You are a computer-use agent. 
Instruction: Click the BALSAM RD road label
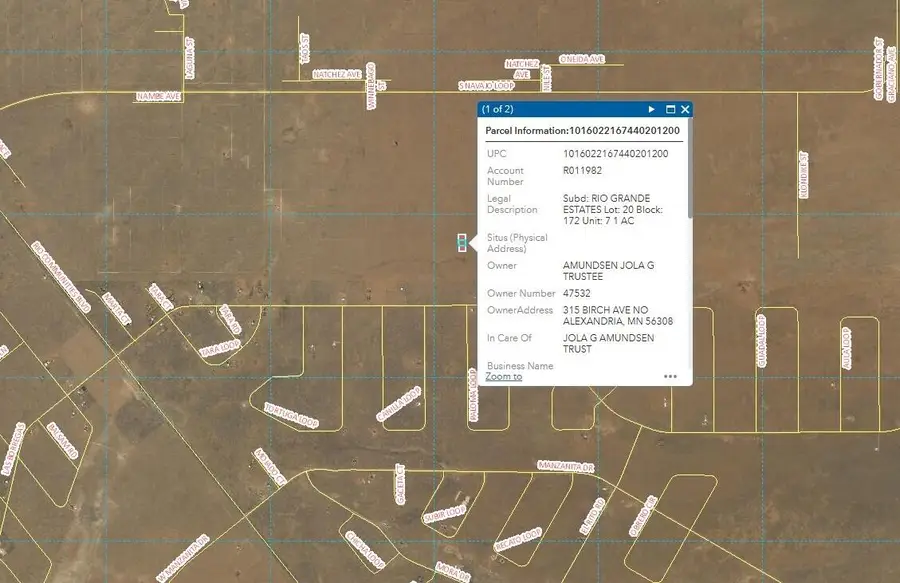(63, 441)
